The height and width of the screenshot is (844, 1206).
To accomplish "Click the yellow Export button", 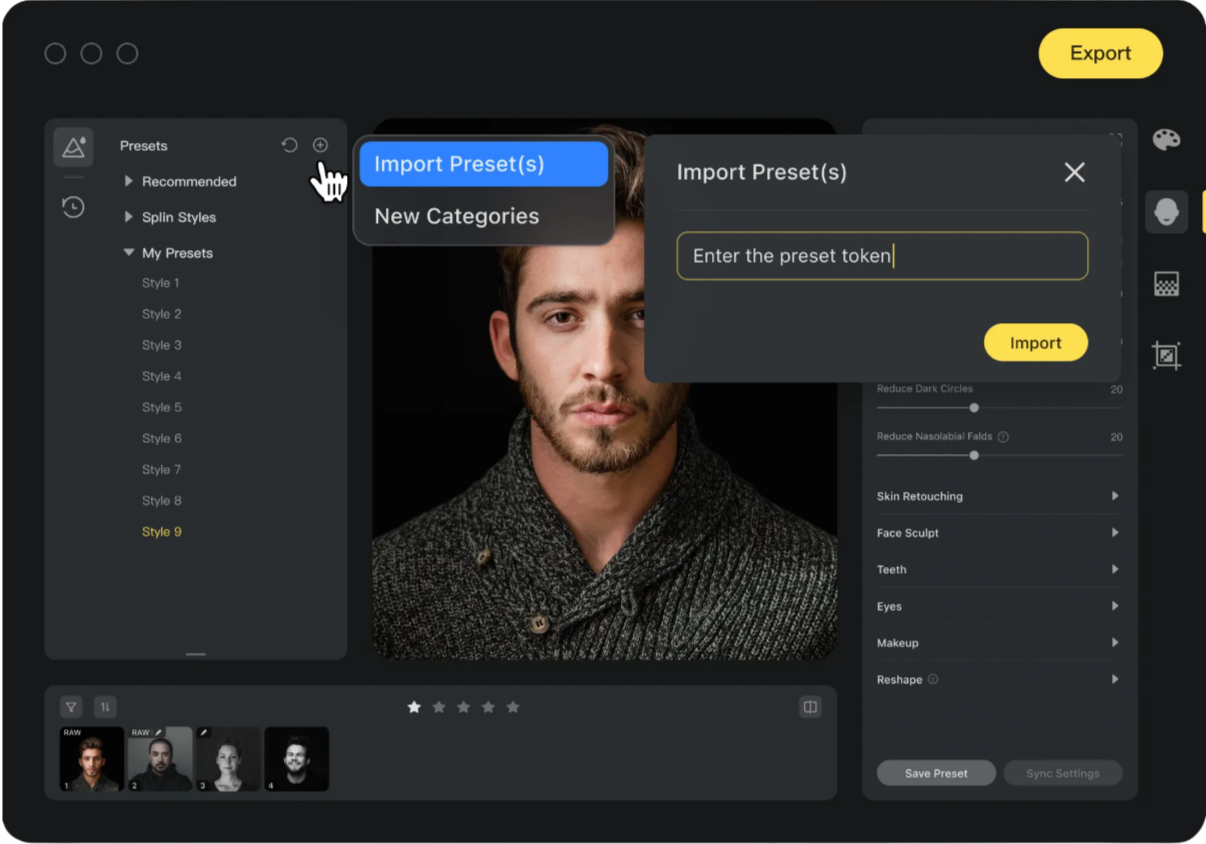I will point(1100,53).
